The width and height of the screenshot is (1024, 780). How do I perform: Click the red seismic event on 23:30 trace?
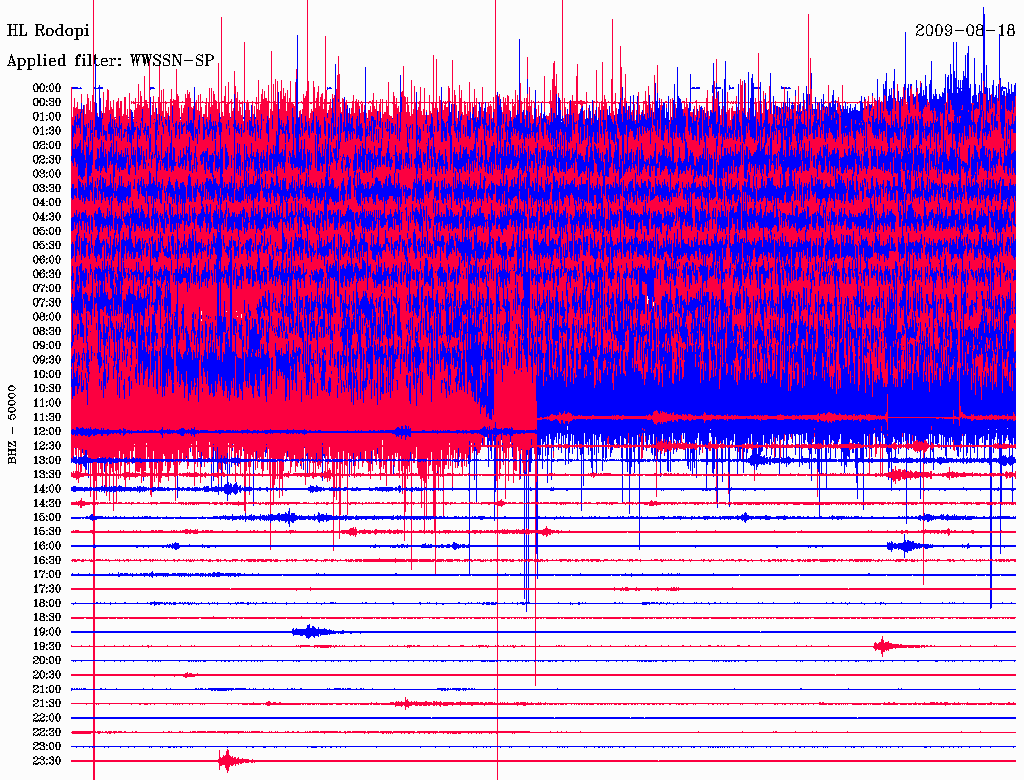[x=230, y=761]
